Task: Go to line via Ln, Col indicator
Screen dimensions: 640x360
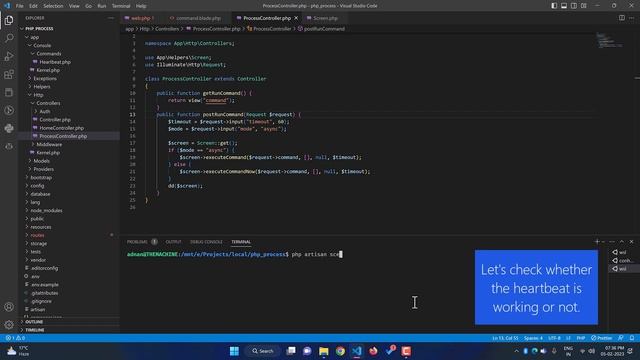Action: point(505,338)
